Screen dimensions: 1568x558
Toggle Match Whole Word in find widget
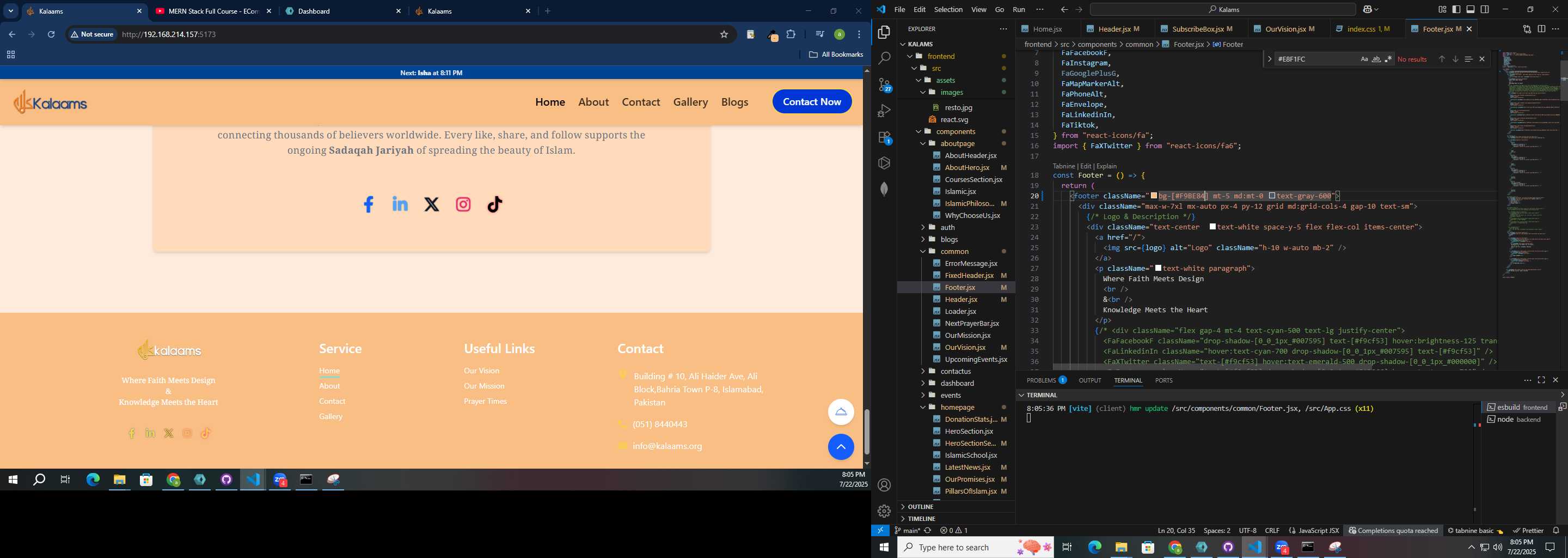tap(1376, 59)
